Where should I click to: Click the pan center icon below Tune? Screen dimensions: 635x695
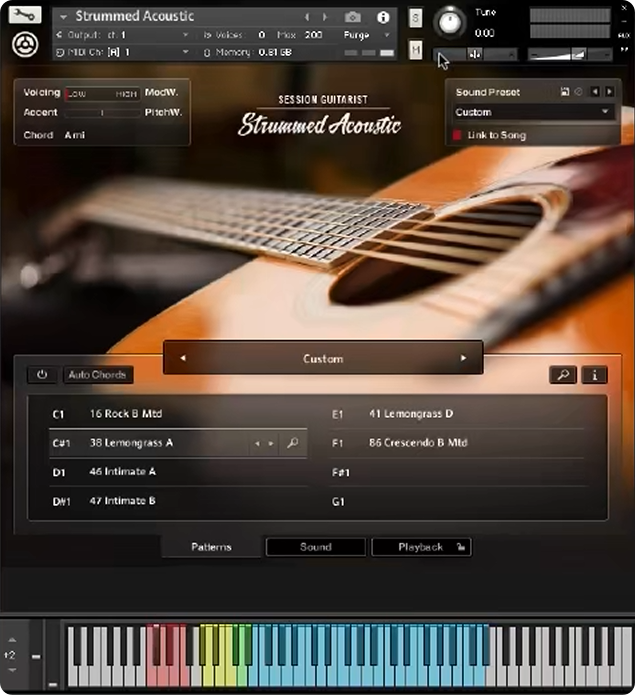point(475,55)
